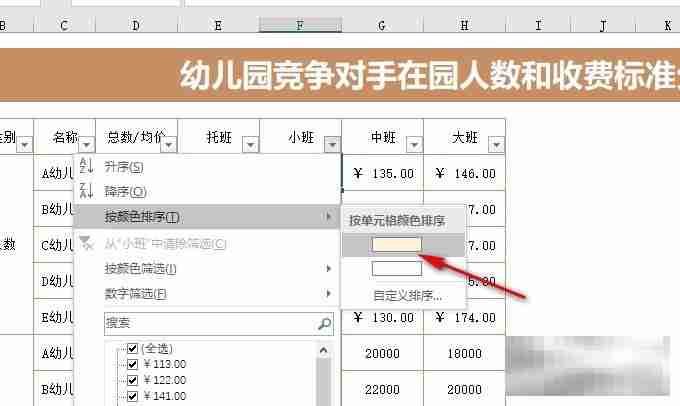Click cell ¥ 135.00 in 中班 column

(x=382, y=174)
